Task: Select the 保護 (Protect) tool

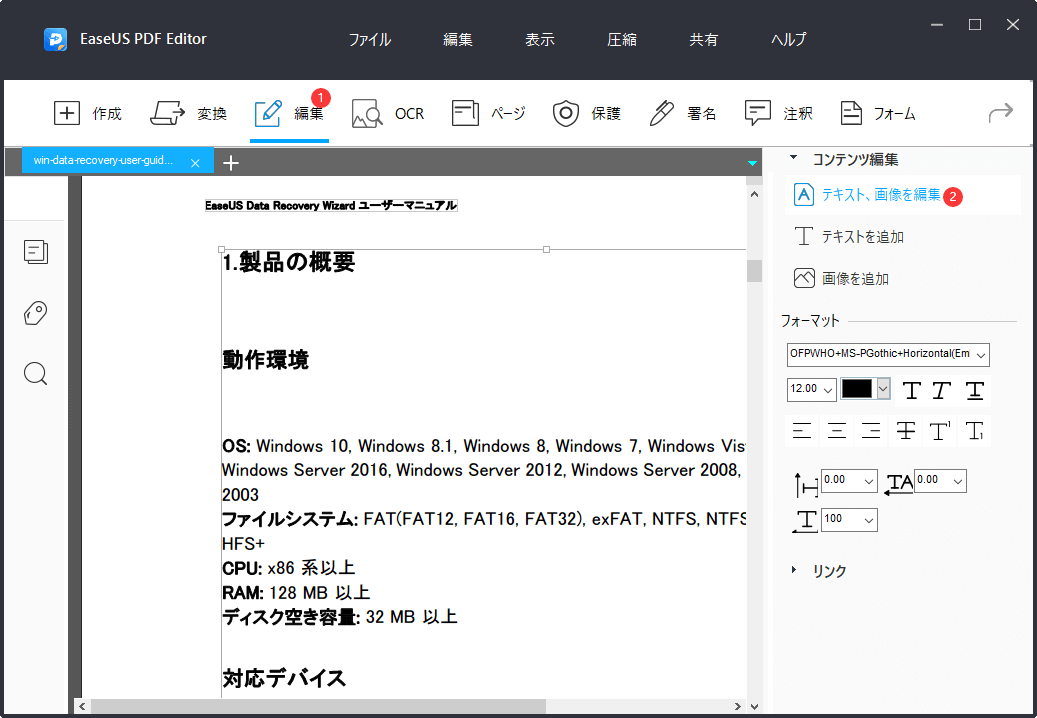Action: [x=587, y=113]
